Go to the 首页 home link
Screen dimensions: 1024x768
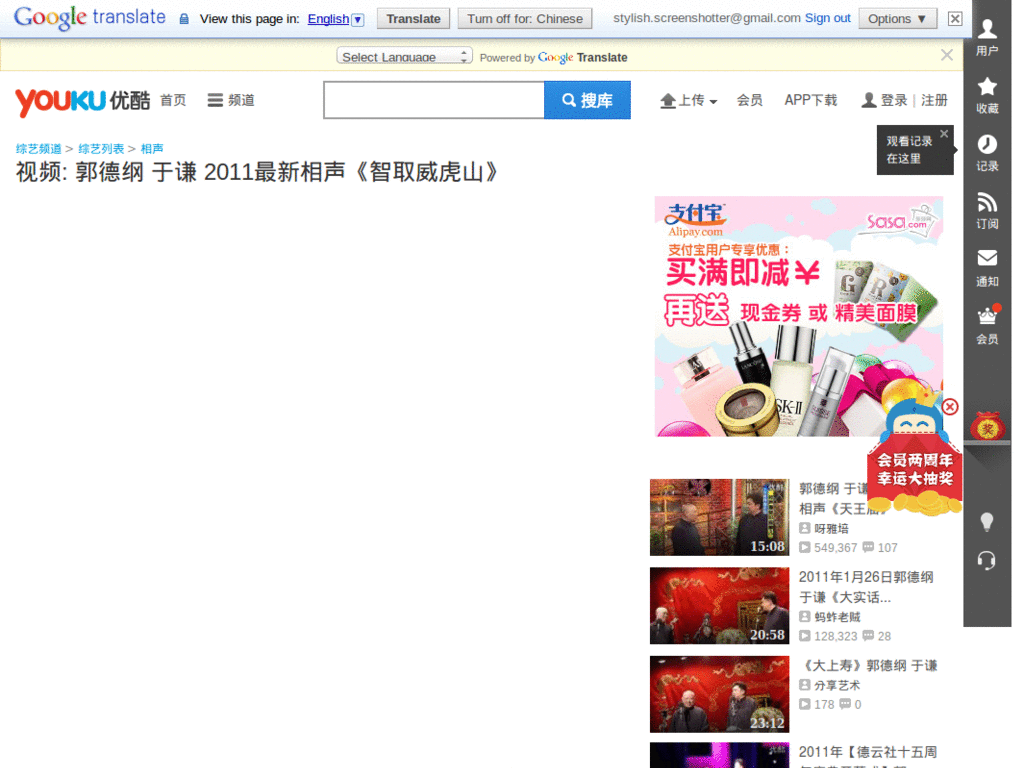point(173,100)
